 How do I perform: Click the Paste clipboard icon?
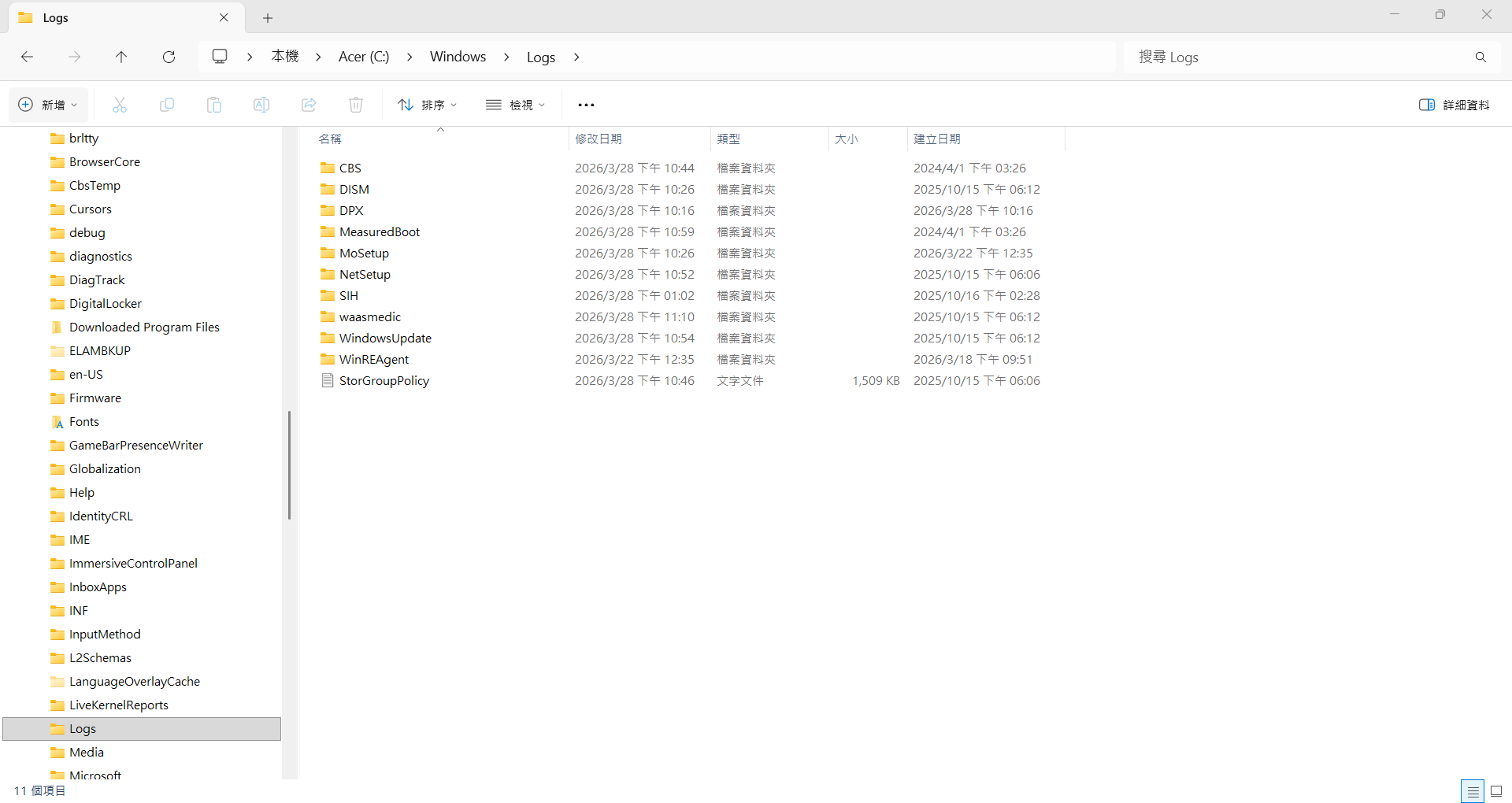pyautogui.click(x=214, y=105)
